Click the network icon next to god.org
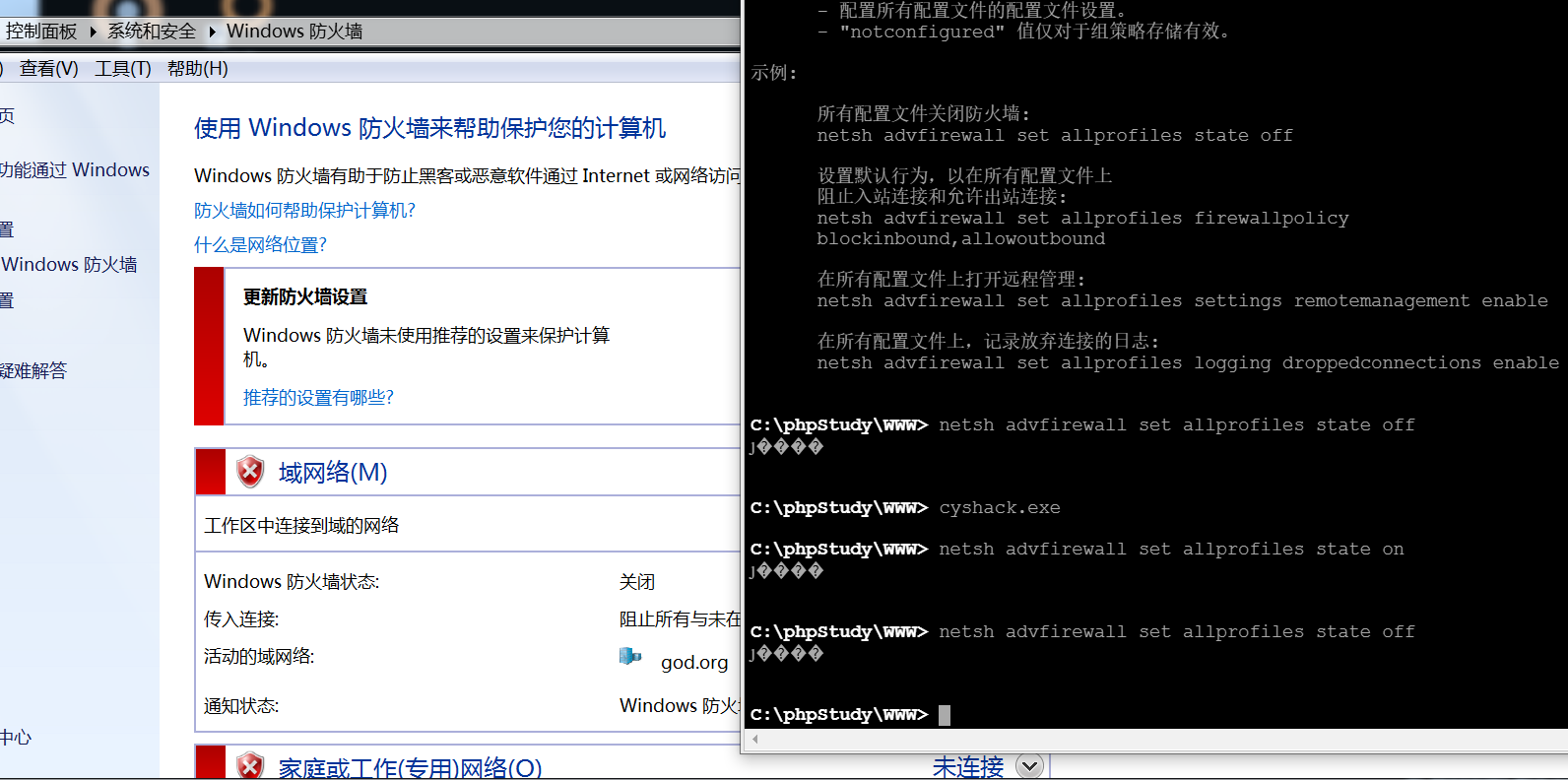 coord(630,657)
